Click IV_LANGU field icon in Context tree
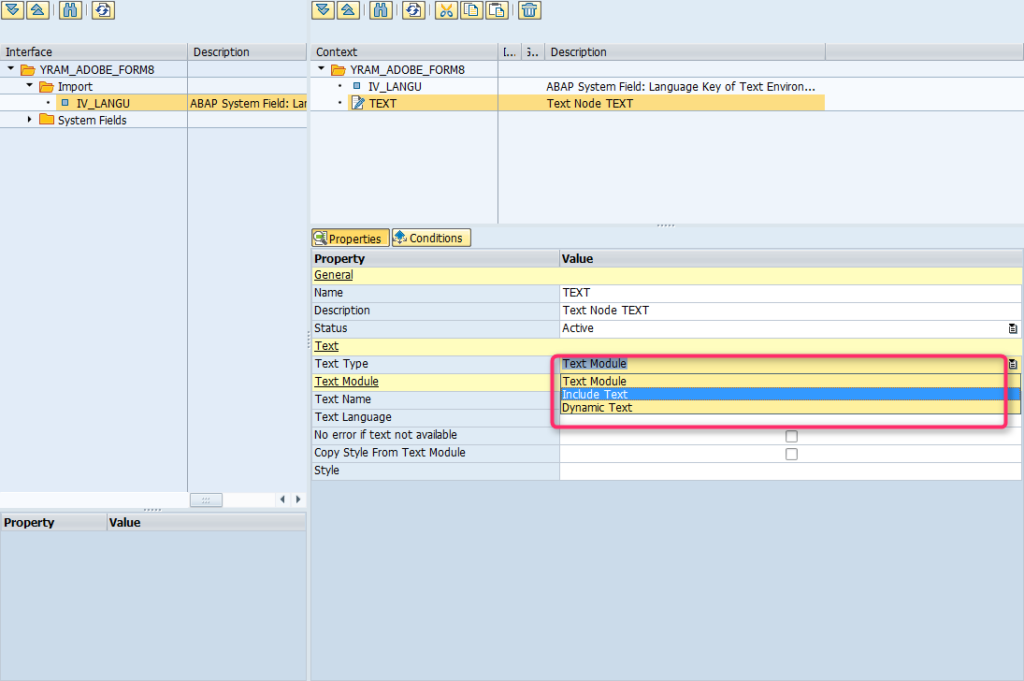 357,86
